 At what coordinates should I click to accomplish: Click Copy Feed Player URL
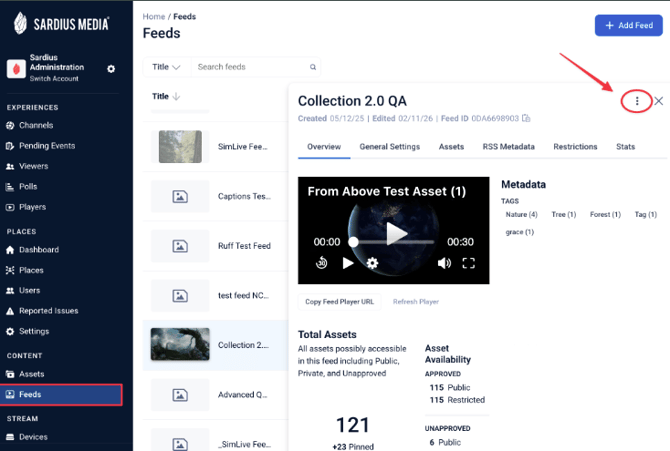point(339,301)
